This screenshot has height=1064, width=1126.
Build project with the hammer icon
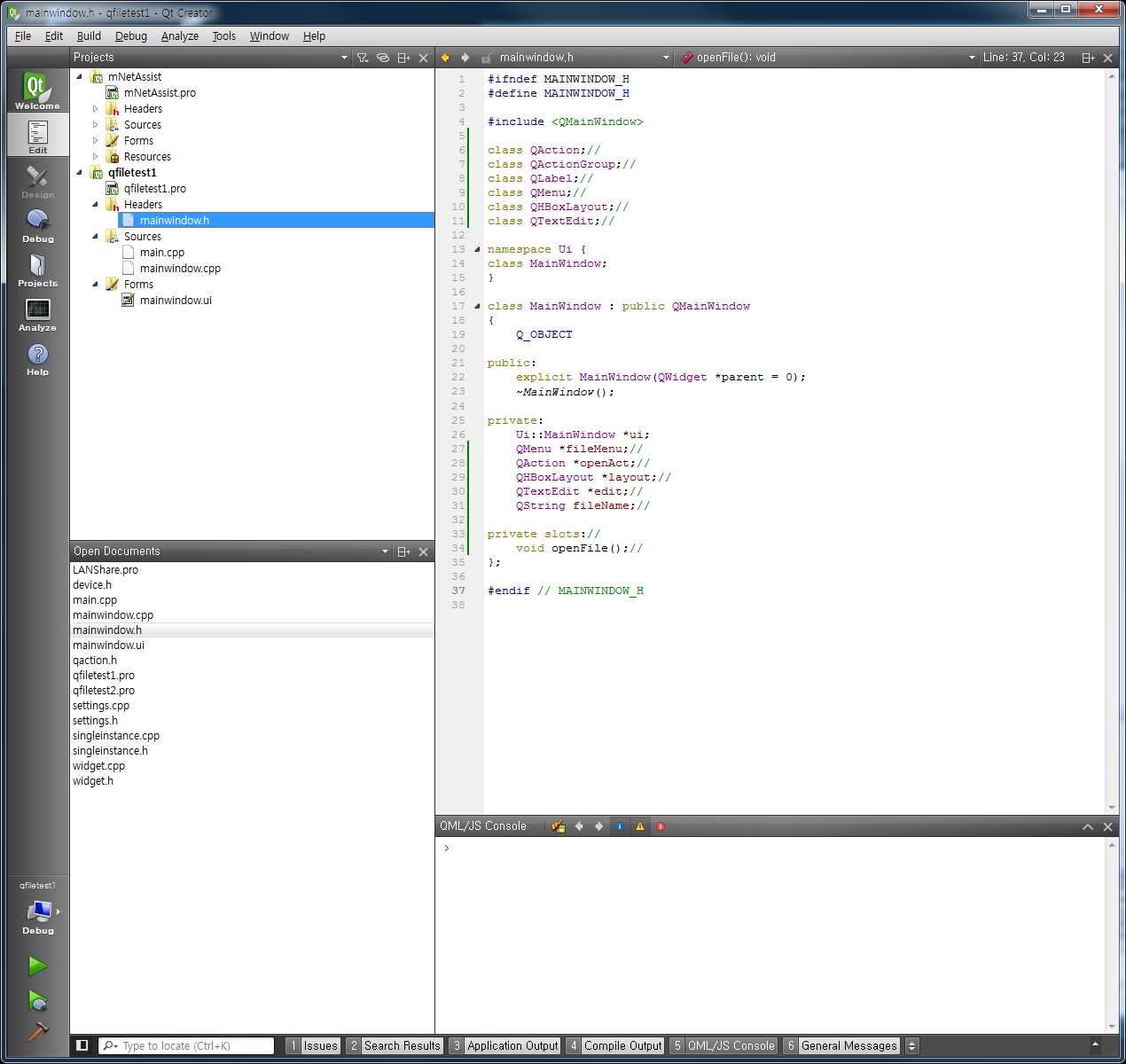pyautogui.click(x=37, y=1032)
